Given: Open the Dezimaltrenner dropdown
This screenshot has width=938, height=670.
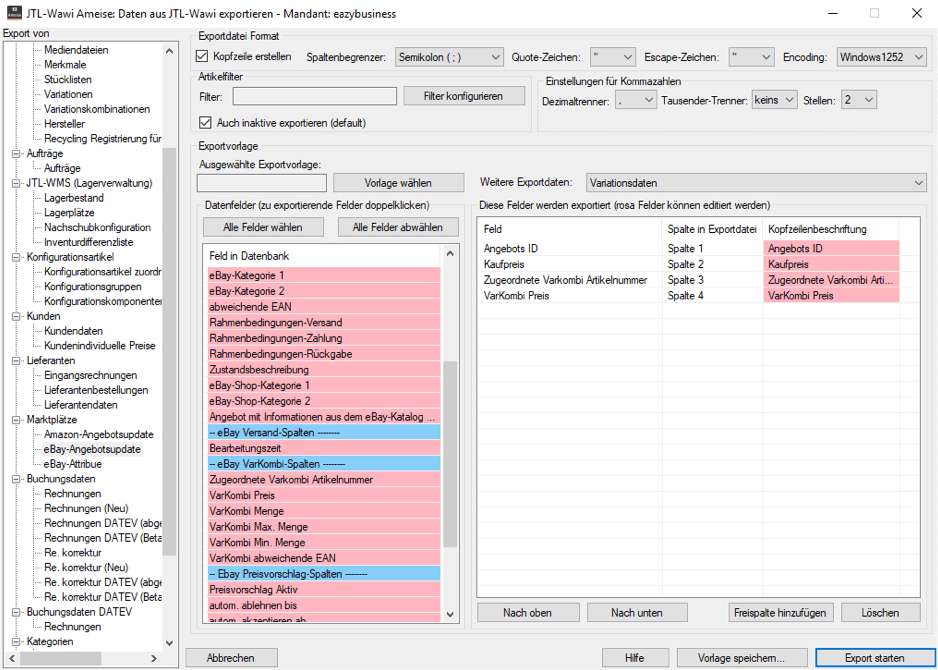Looking at the screenshot, I should point(636,100).
